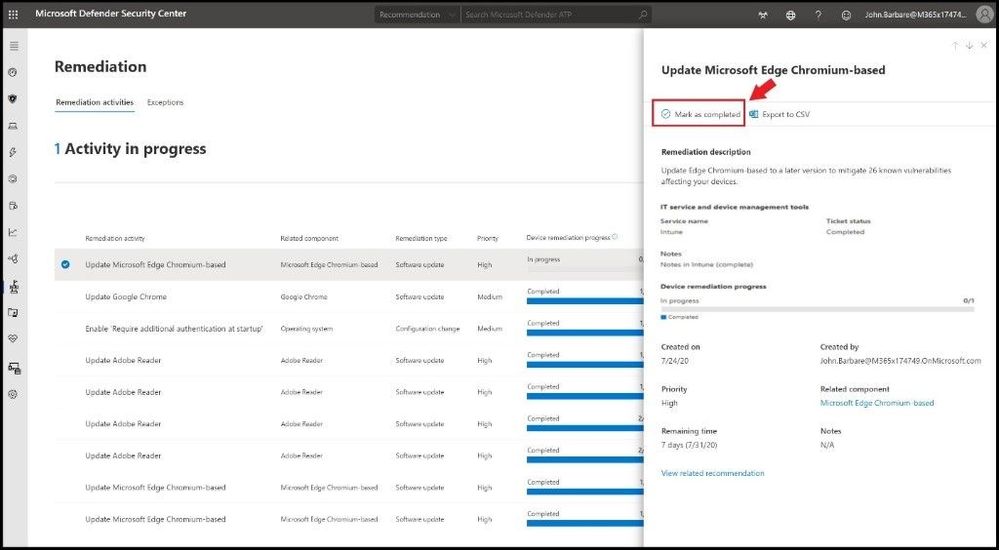This screenshot has width=999, height=550.
Task: Click the 7/24/20 created on date
Action: (675, 361)
